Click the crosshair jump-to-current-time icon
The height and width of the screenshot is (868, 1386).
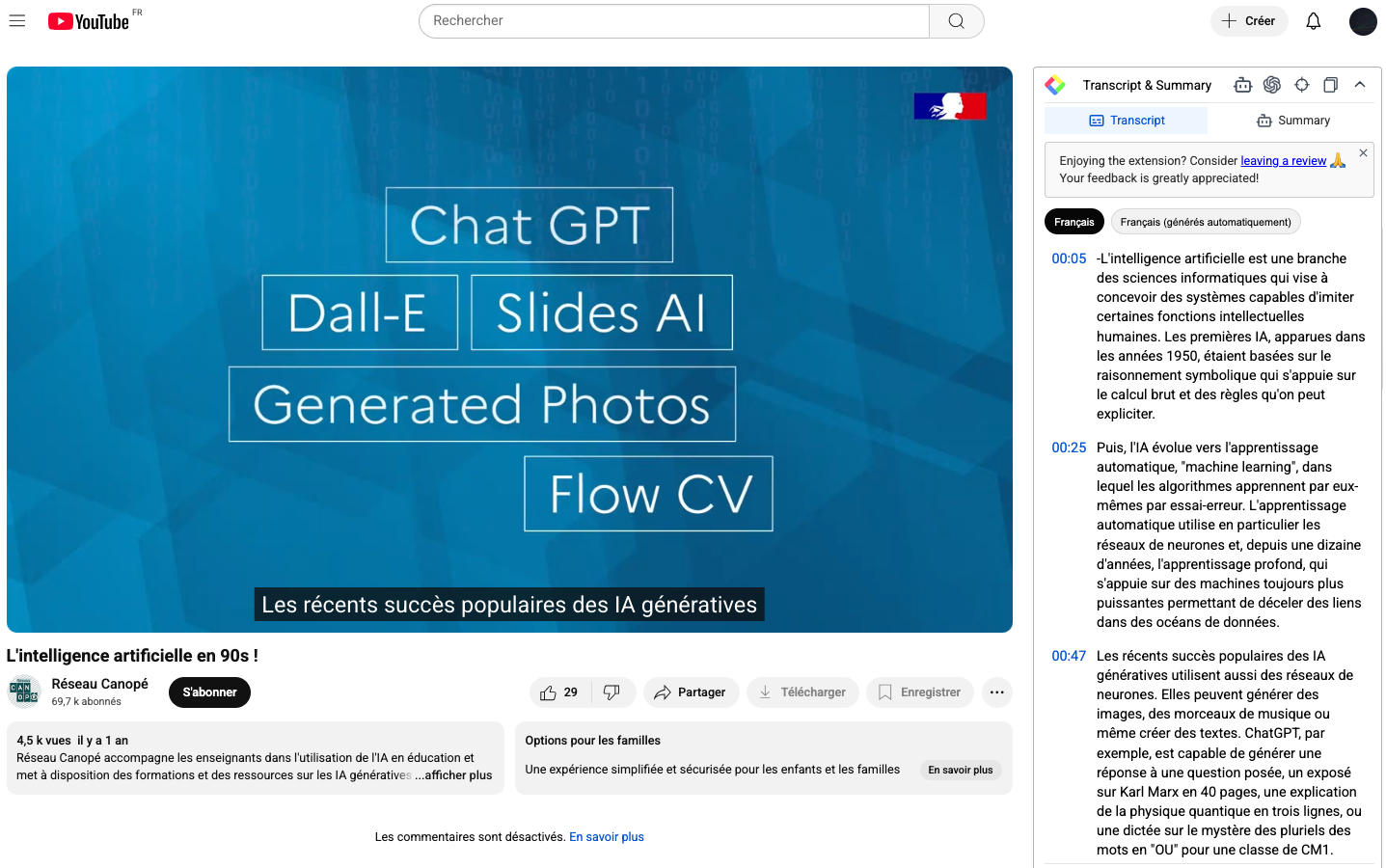[x=1301, y=85]
